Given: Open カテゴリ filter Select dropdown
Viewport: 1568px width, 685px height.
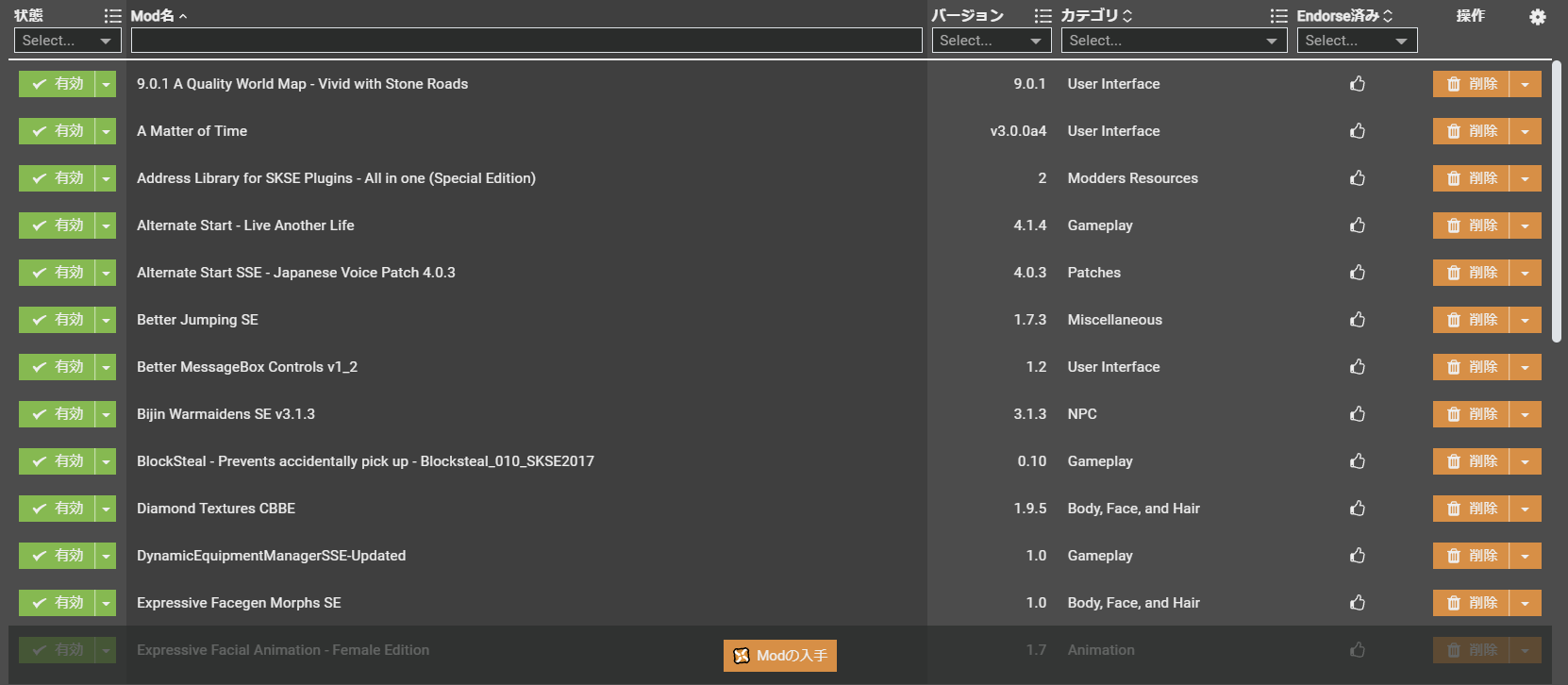Looking at the screenshot, I should [x=1174, y=41].
